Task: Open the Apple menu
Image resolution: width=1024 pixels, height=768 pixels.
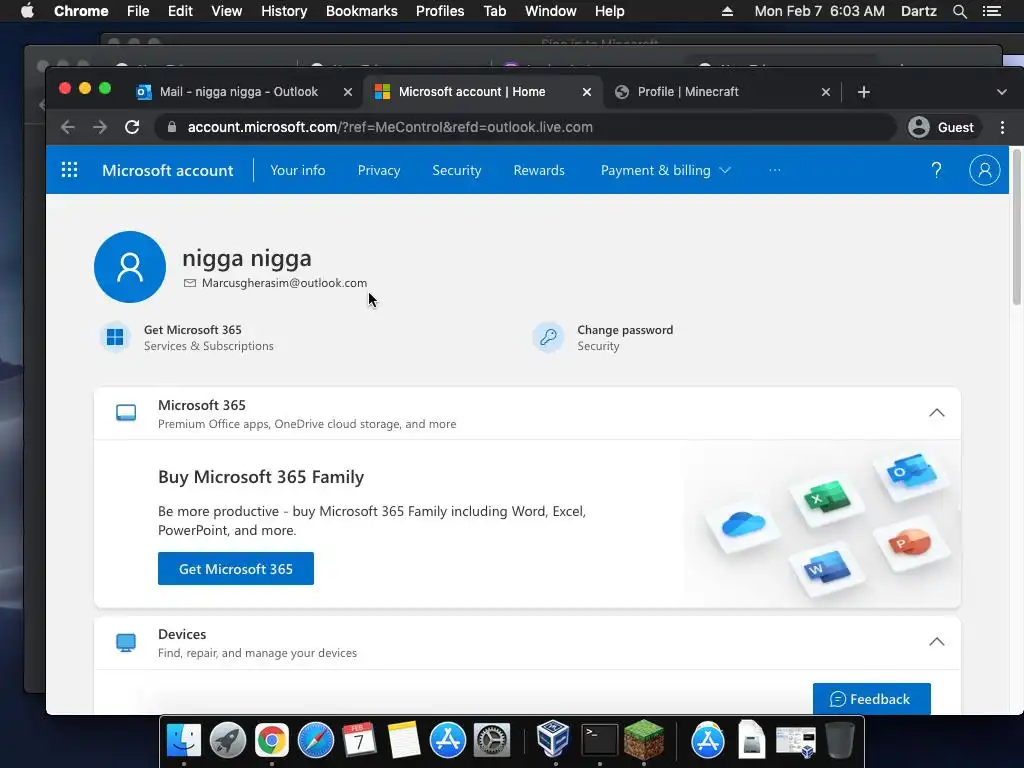Action: [x=27, y=11]
